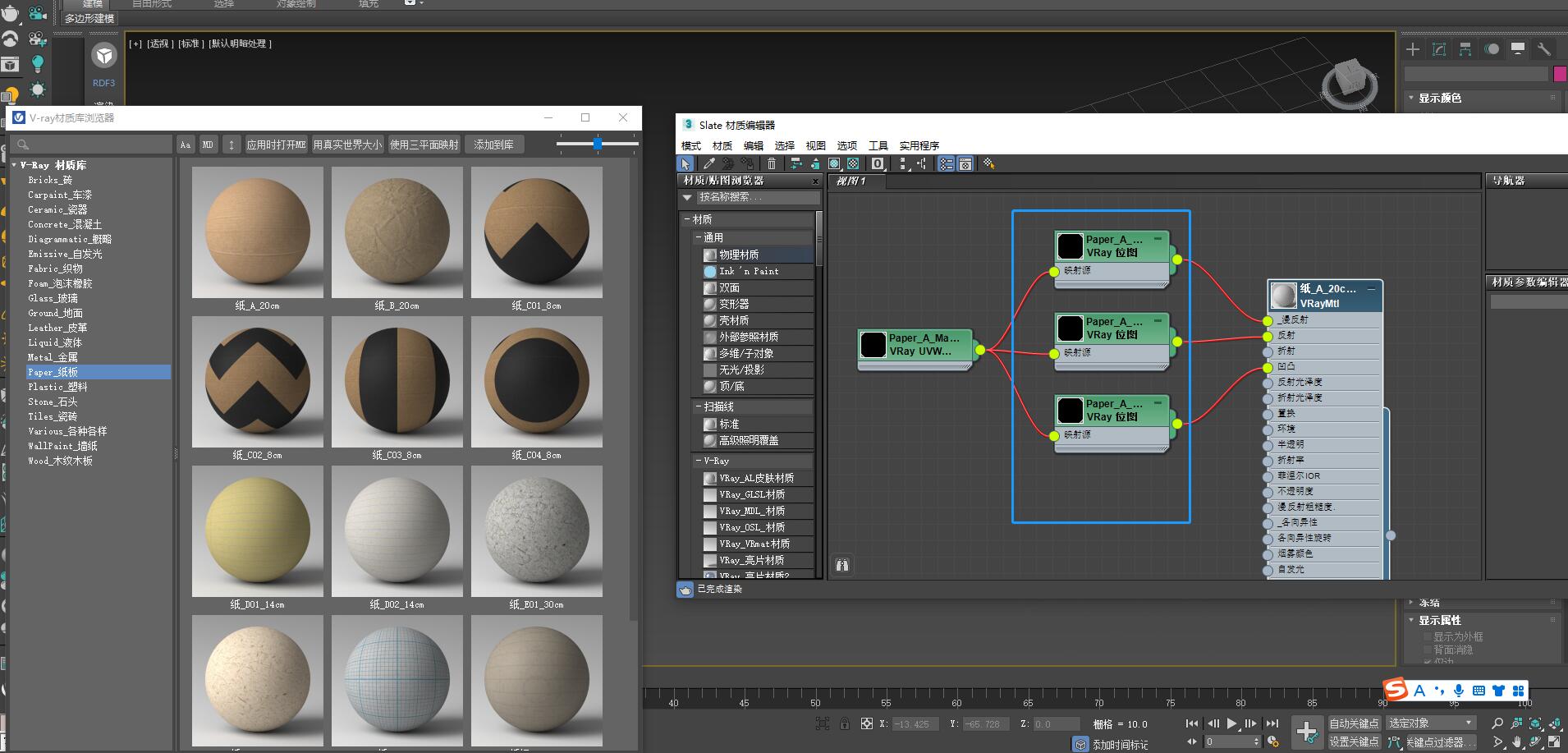Click the V-ray library search field
The image size is (1568, 753).
pyautogui.click(x=90, y=145)
